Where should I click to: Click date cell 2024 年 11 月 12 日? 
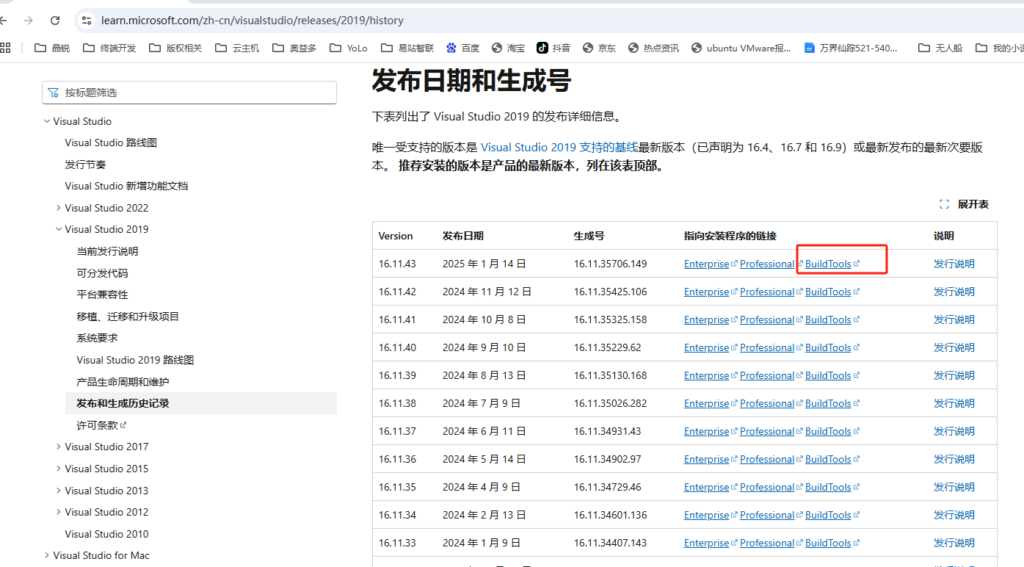(x=487, y=292)
